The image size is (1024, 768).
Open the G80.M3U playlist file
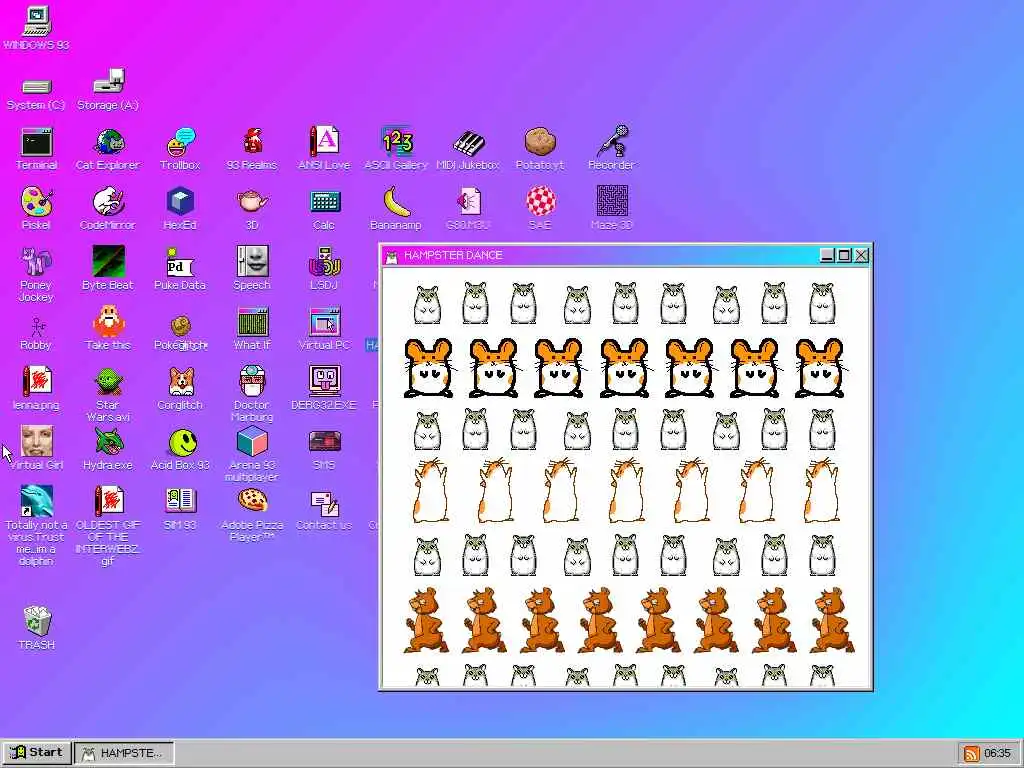coord(468,202)
